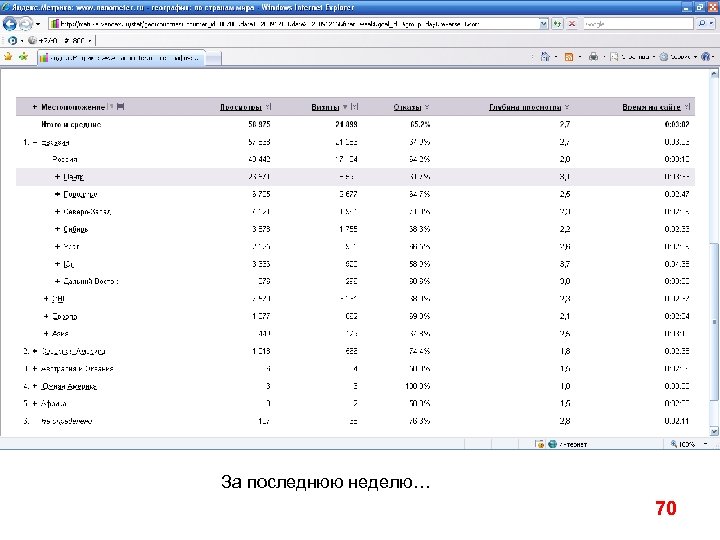This screenshot has height=540, width=720.
Task: Click the Россия row label
Action: point(65,159)
